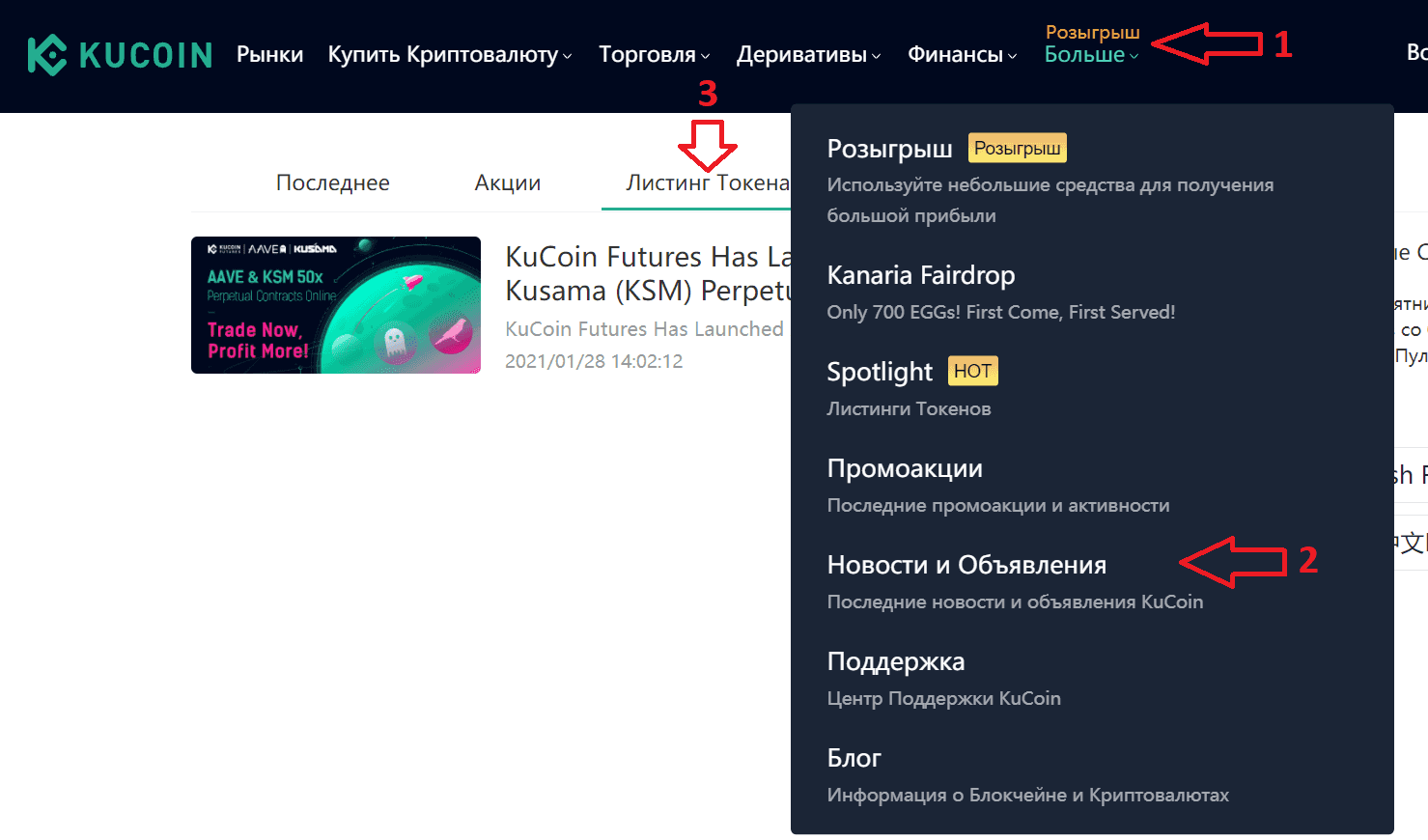Expand the Торговля dropdown
The height and width of the screenshot is (840, 1428).
655,55
